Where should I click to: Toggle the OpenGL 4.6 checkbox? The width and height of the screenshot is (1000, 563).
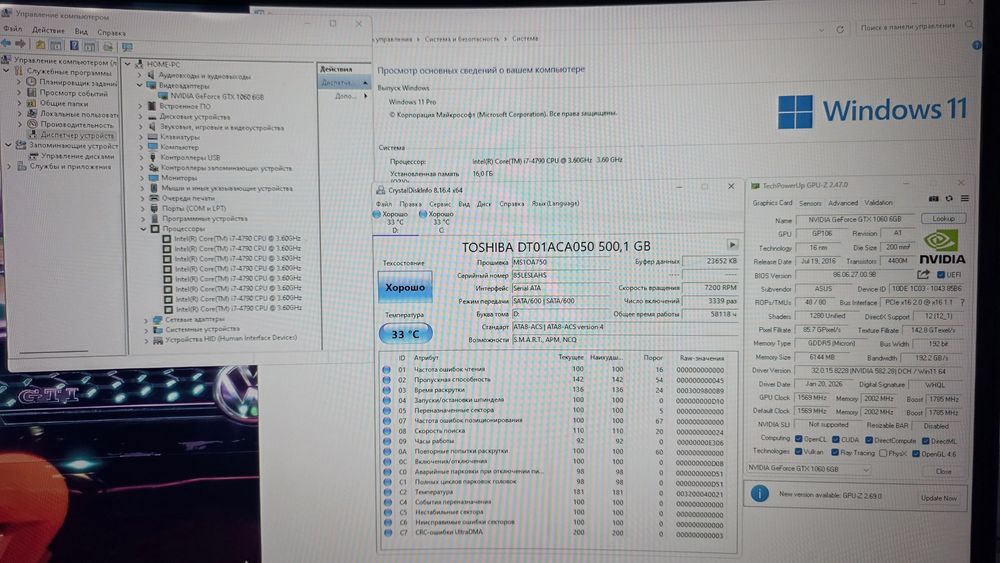(916, 454)
